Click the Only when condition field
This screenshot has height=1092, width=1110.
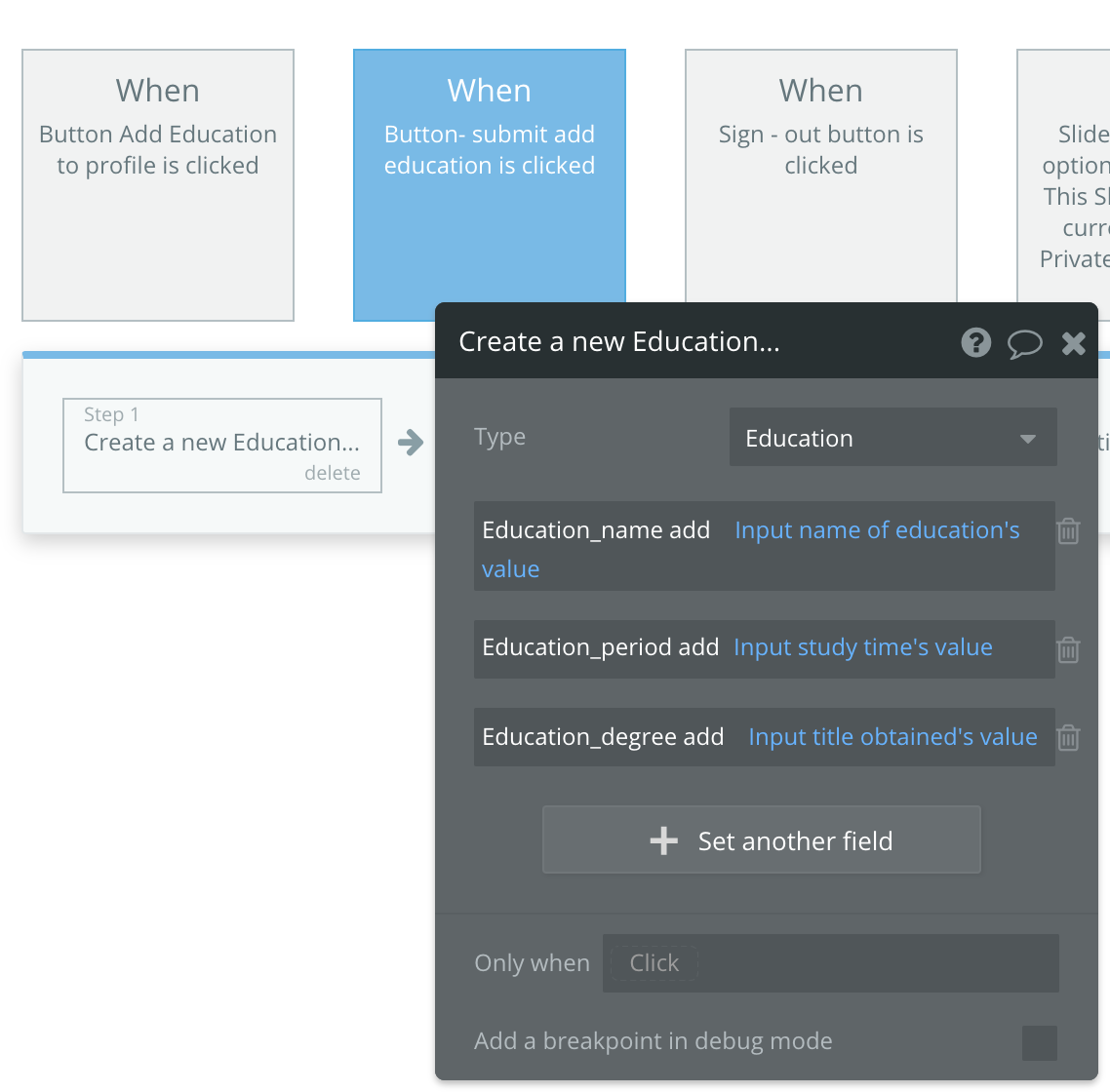coord(830,963)
